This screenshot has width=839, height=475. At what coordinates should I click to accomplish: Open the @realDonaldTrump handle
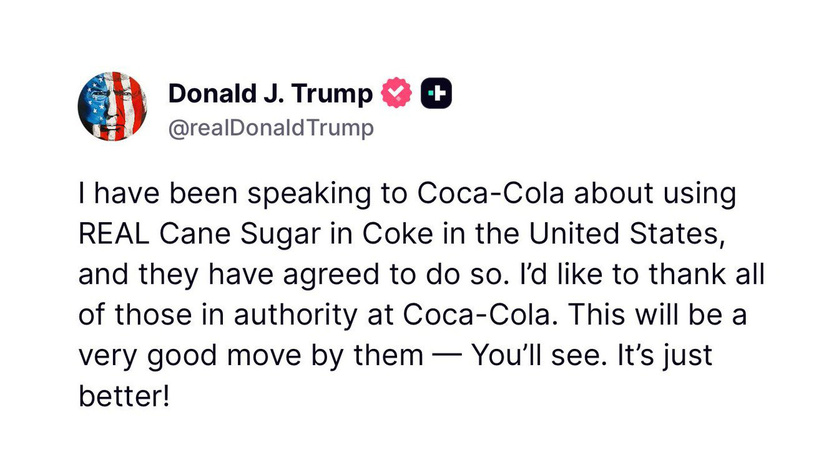(271, 128)
